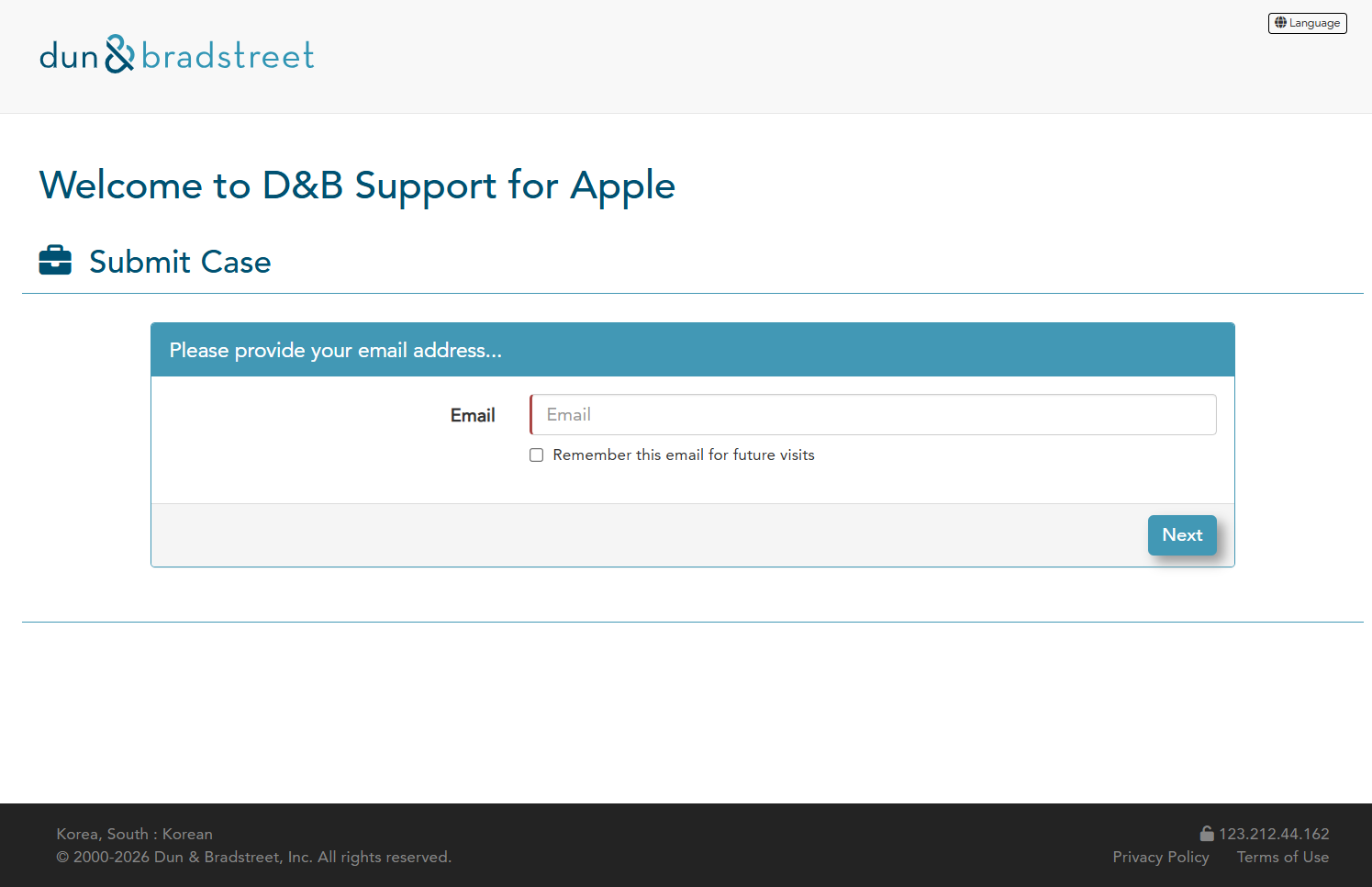The width and height of the screenshot is (1372, 887).
Task: Click the Next button
Action: pos(1182,535)
